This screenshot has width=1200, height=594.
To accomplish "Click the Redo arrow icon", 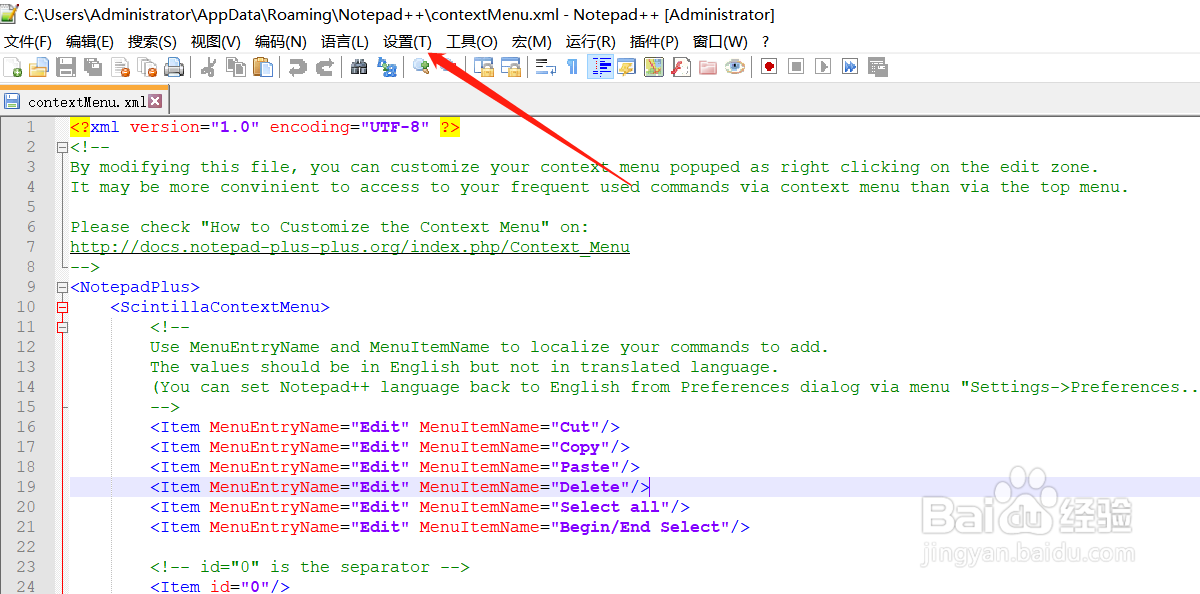I will [325, 67].
